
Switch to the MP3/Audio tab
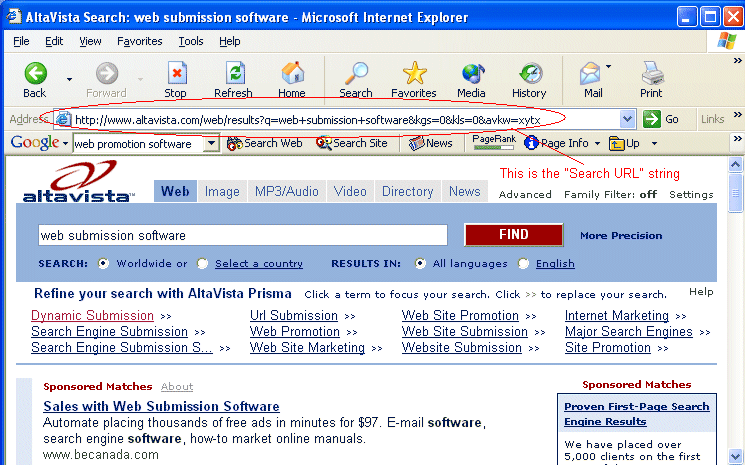287,191
